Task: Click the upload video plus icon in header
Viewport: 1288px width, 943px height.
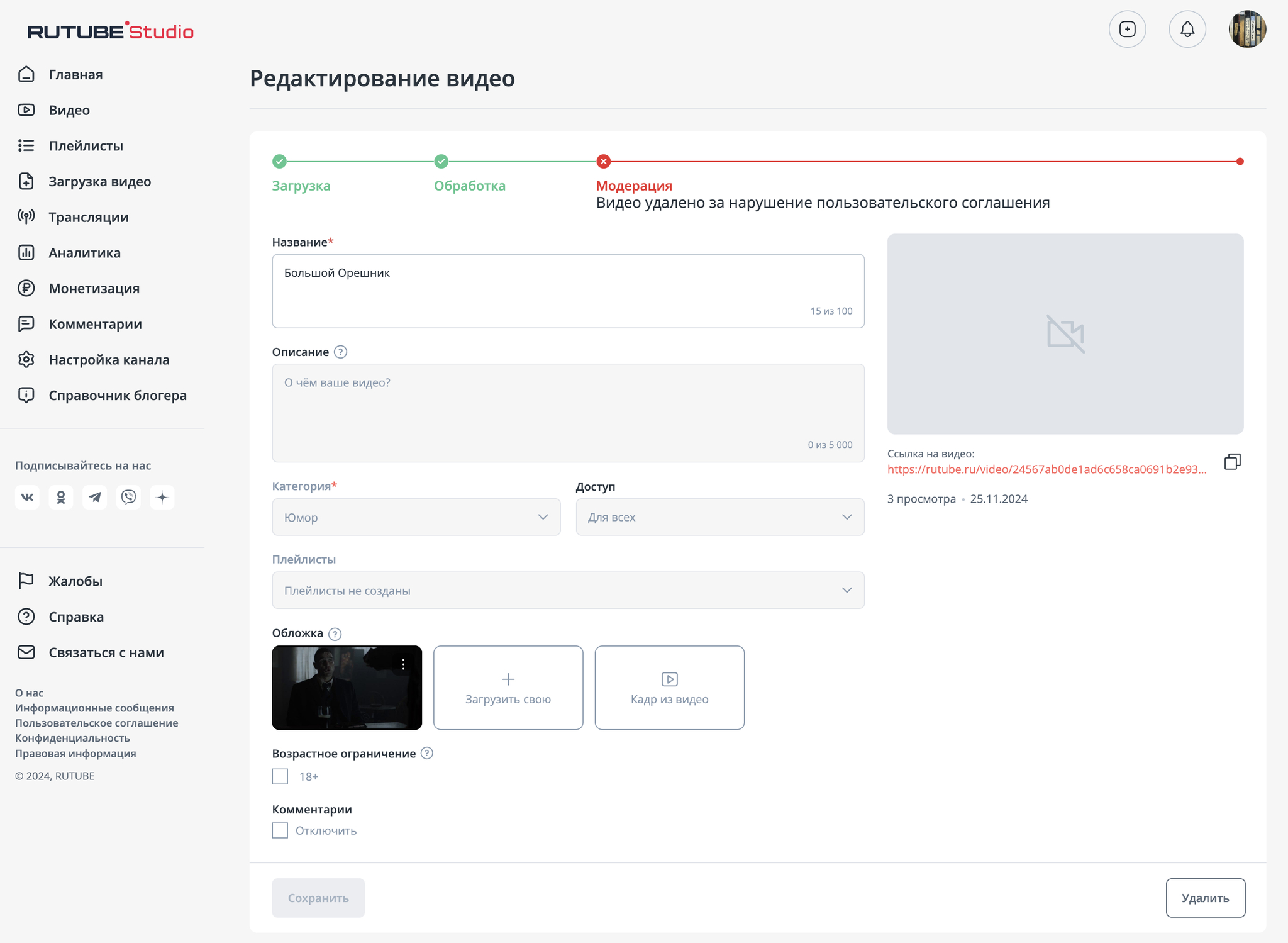Action: pos(1127,29)
